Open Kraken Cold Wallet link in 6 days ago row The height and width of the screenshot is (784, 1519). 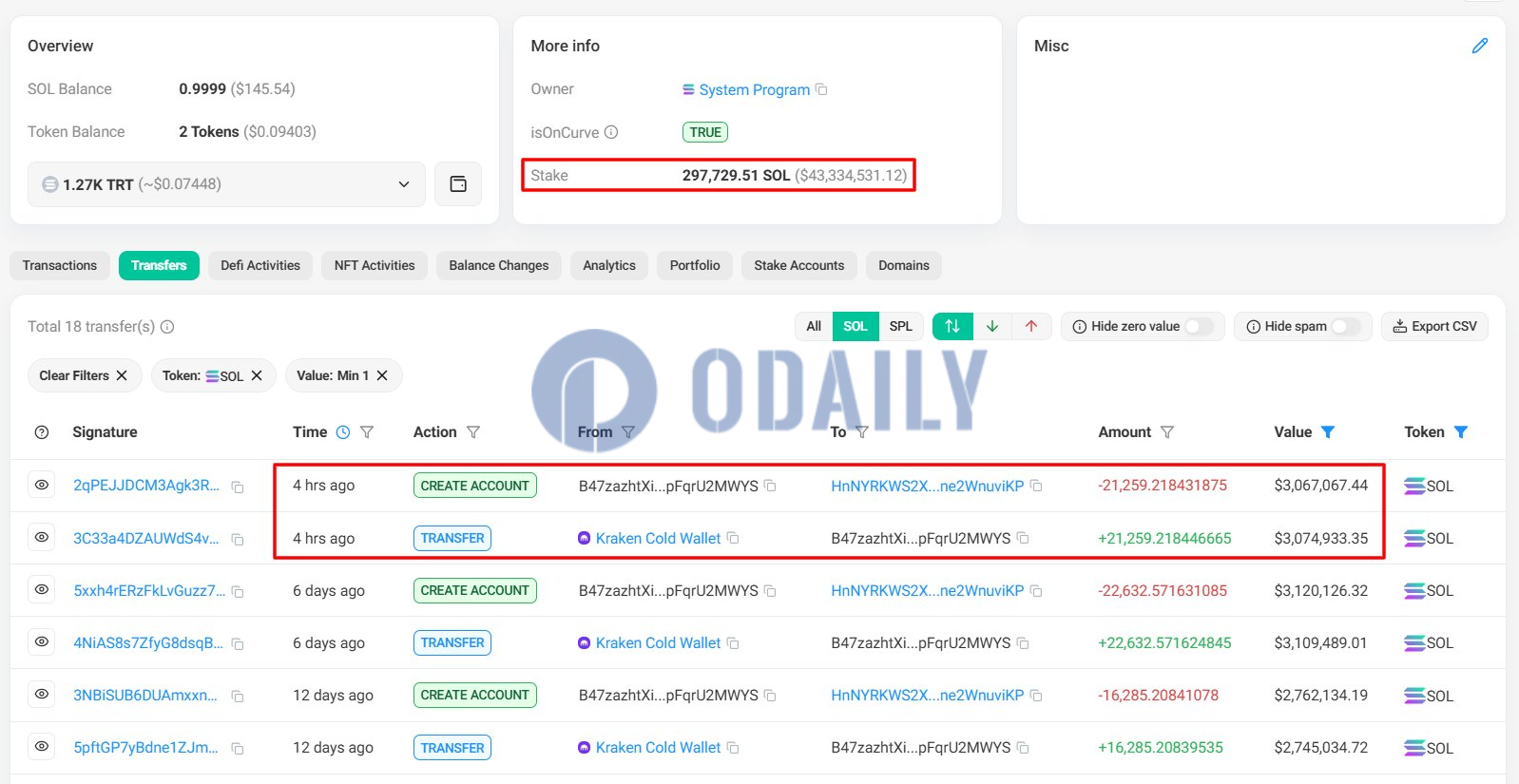[658, 642]
